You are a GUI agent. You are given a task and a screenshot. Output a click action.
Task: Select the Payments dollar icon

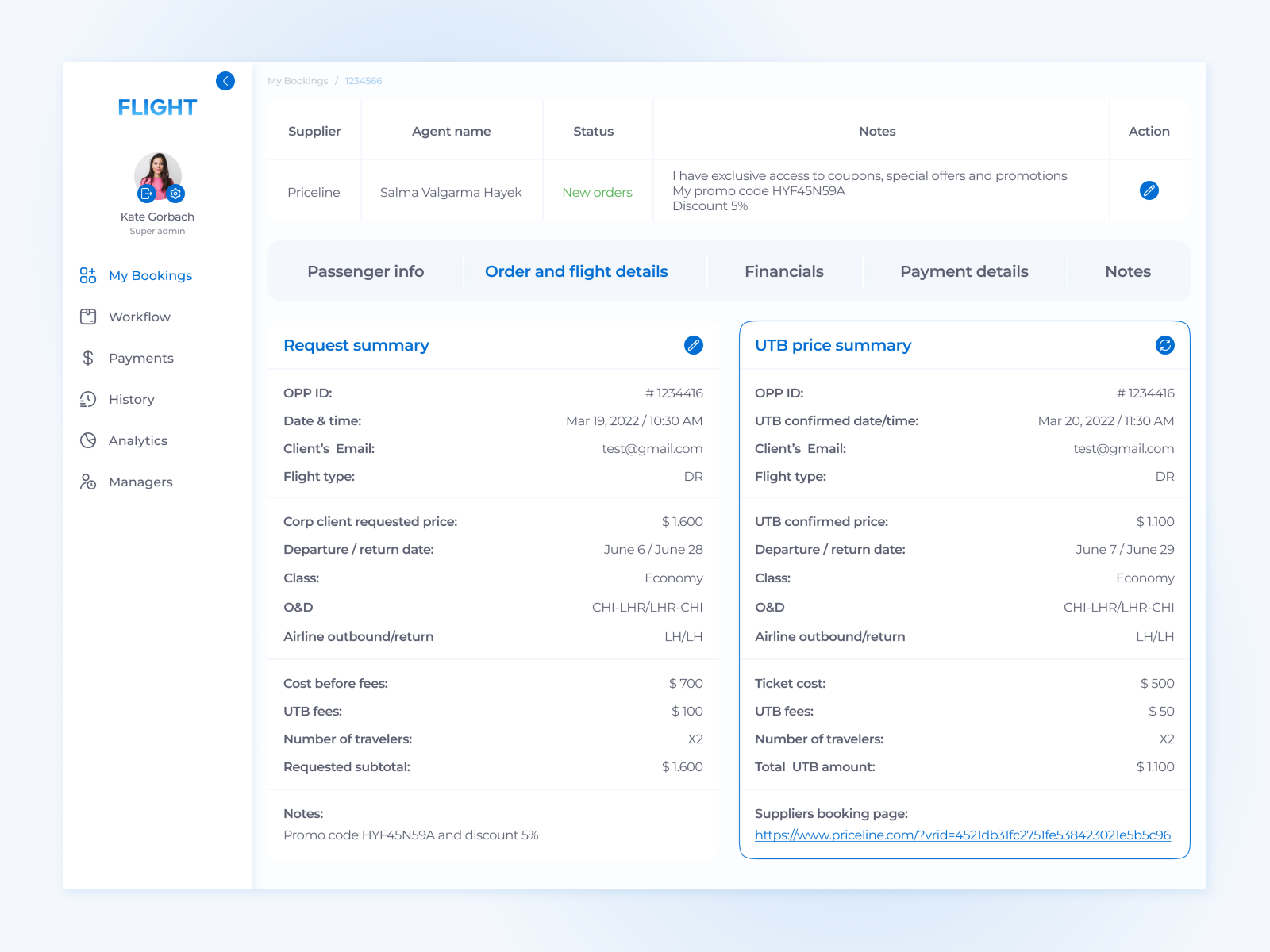(x=88, y=358)
